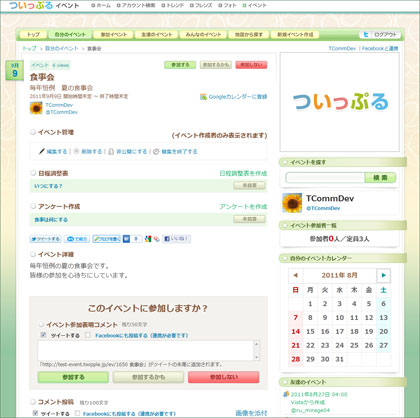
Task: Click the small green 参加する button near title
Action: [180, 65]
